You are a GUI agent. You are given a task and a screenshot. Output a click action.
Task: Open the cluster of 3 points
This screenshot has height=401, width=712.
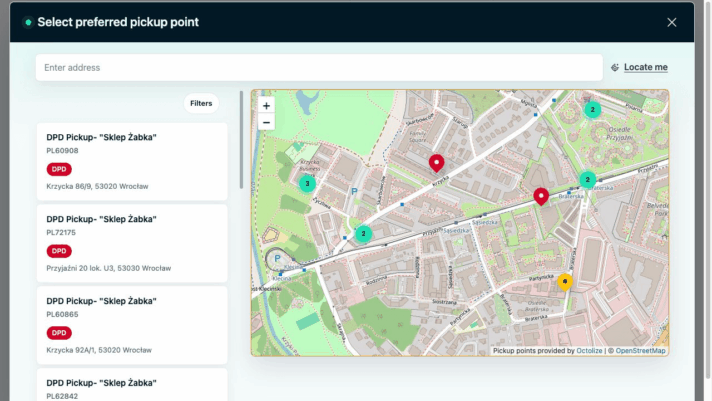click(x=307, y=183)
